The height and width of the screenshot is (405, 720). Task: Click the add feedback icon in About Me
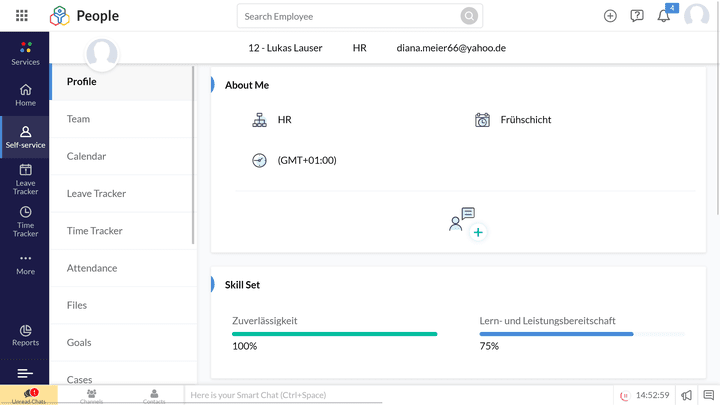coord(466,222)
